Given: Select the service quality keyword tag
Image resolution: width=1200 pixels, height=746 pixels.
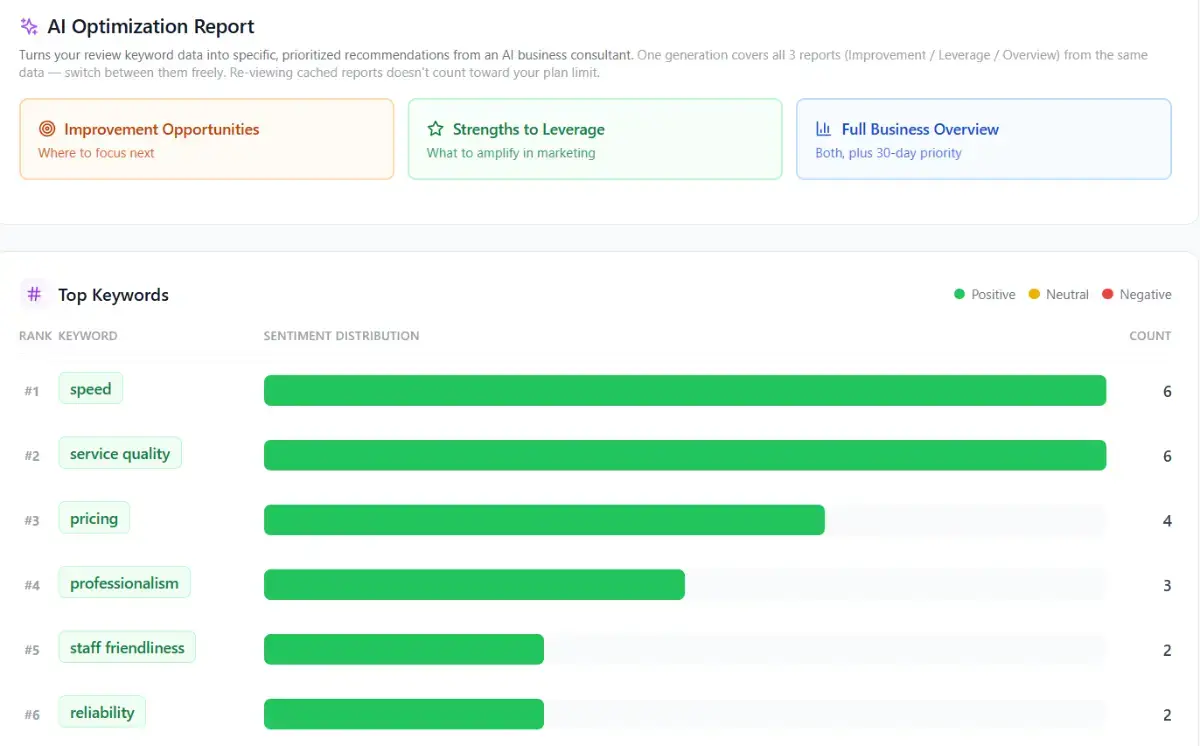Looking at the screenshot, I should tap(120, 453).
